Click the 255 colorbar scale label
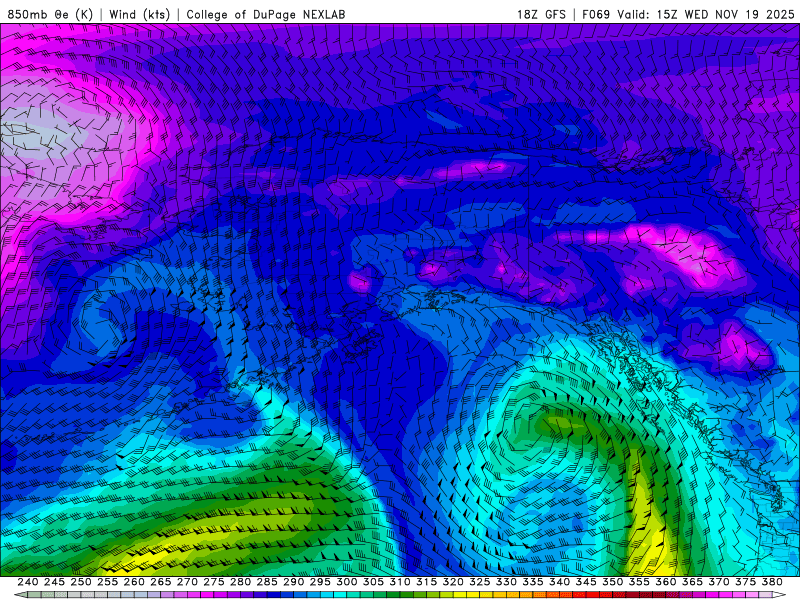Screen dimensions: 800x600 pos(107,582)
